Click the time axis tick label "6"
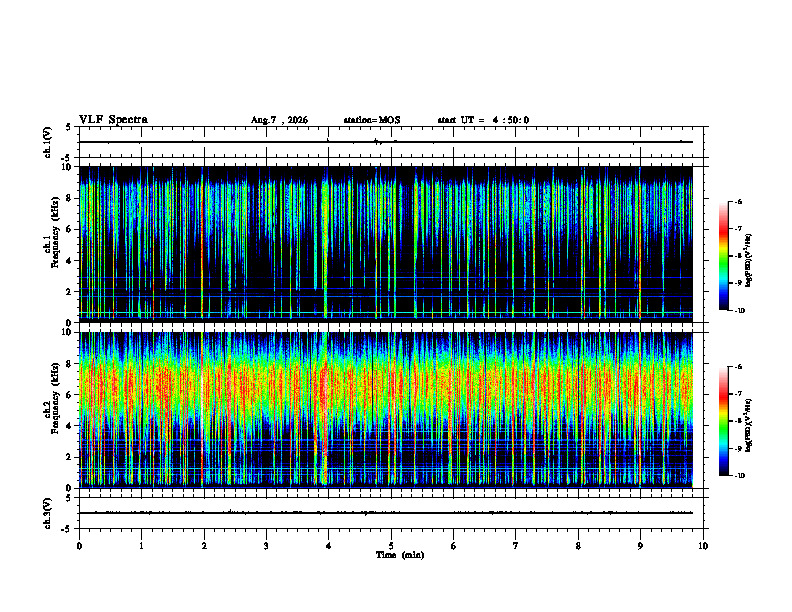792x612 pixels. [x=454, y=546]
